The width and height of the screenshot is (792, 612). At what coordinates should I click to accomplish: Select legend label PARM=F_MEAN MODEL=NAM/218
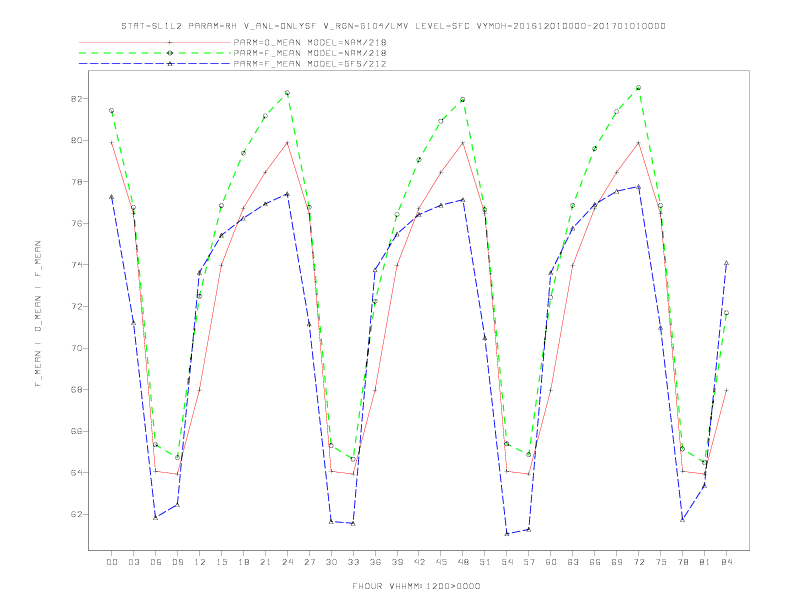pyautogui.click(x=310, y=53)
